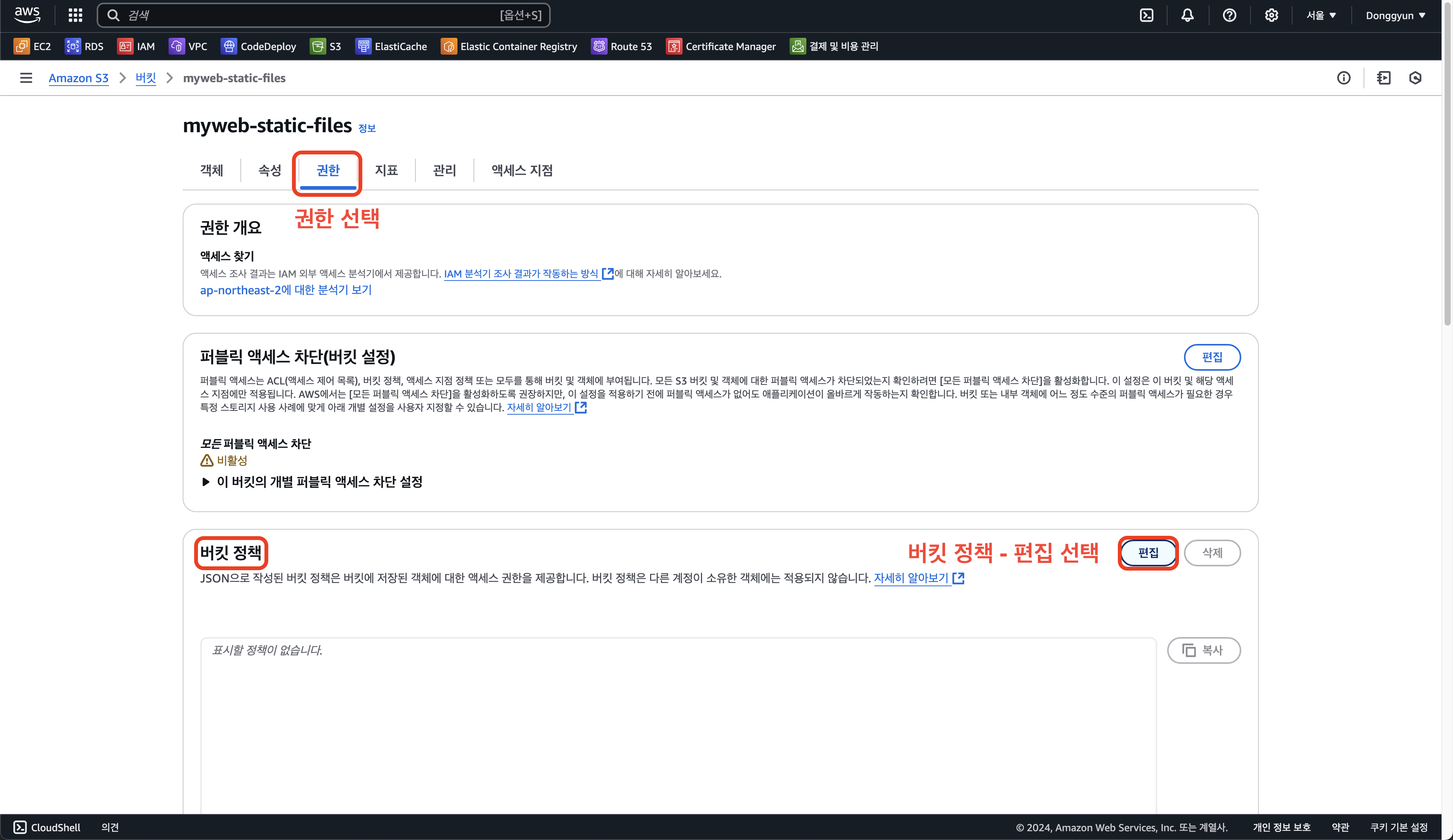
Task: Open IAM 분석기 조사 결과가 작동하는 방식 link
Action: pos(529,274)
